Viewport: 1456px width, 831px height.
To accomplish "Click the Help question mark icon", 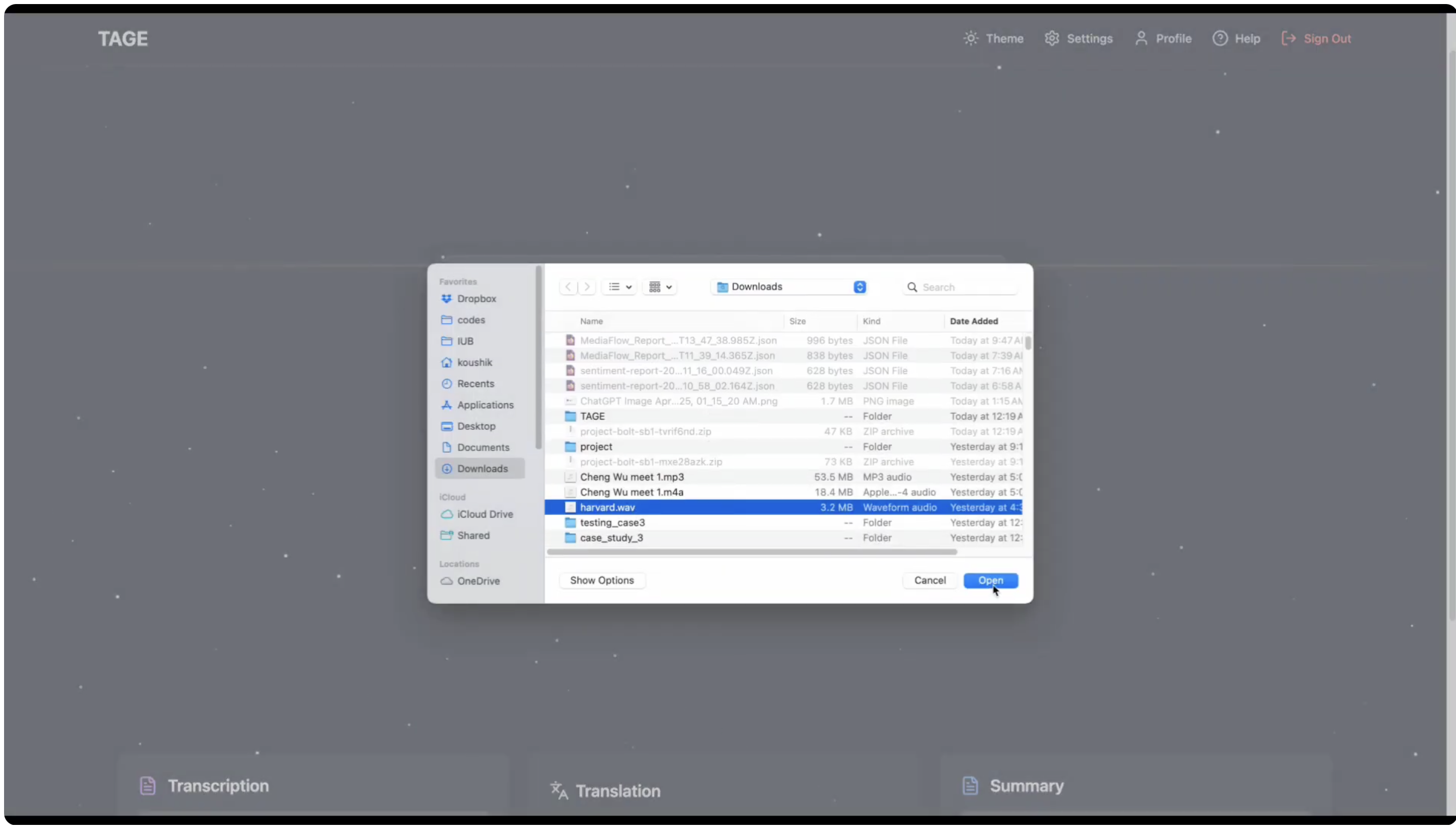I will (x=1220, y=38).
